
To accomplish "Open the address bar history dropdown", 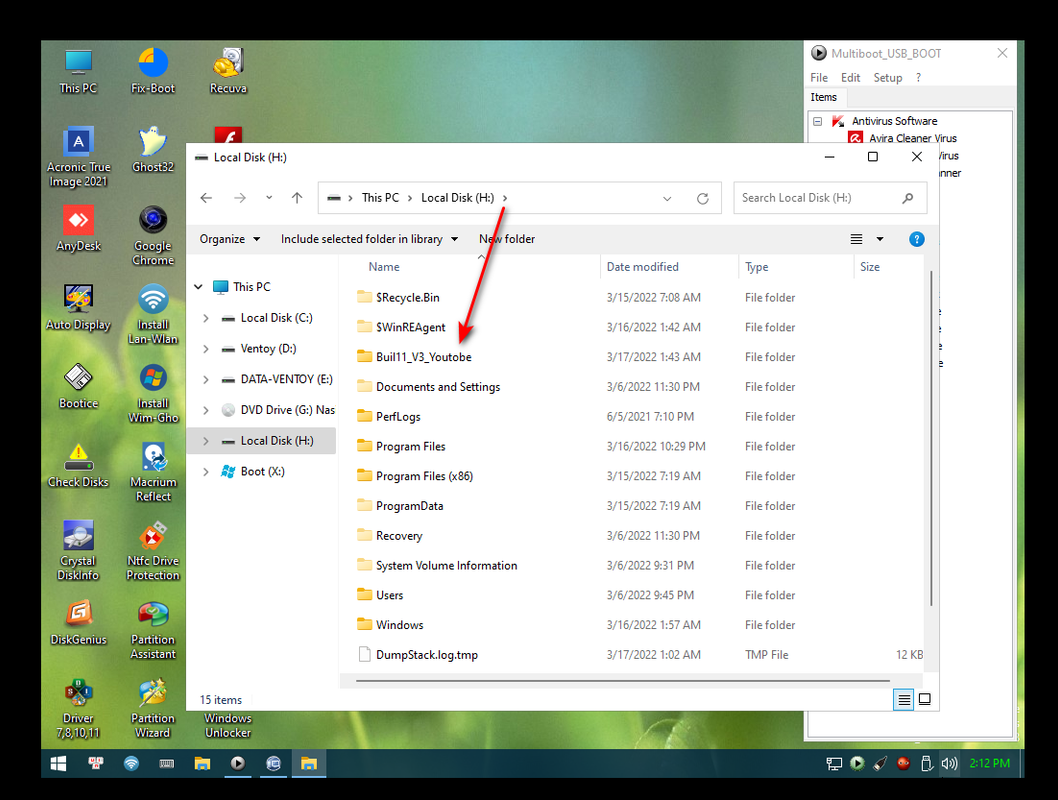I will (x=667, y=198).
